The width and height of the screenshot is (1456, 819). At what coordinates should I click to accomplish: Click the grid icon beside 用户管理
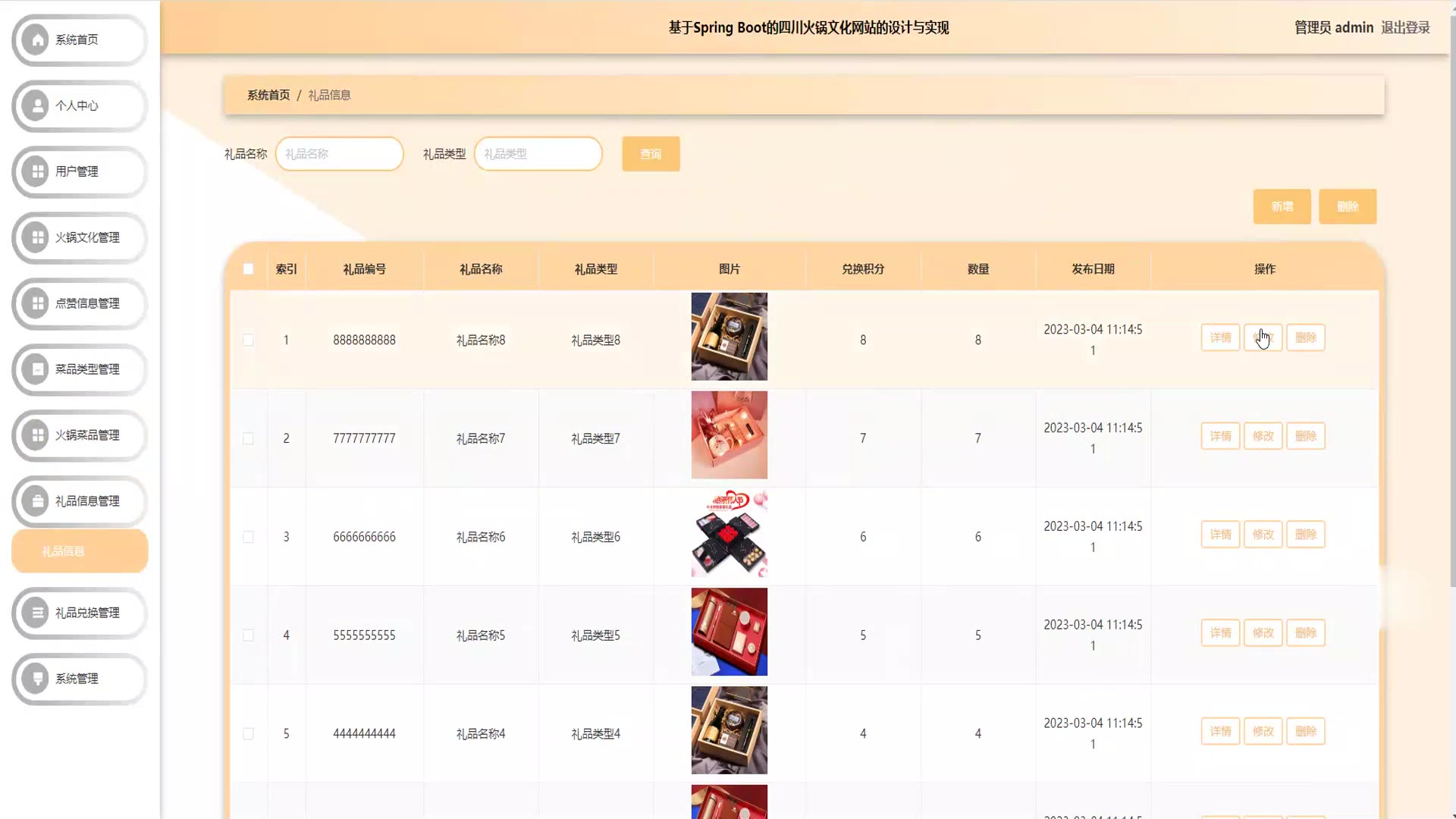pos(36,171)
